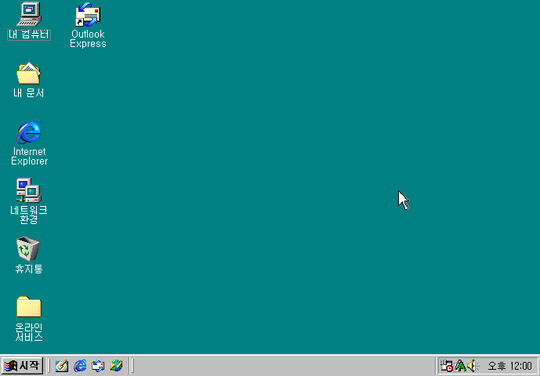Select the Outlook Express desktop shortcut
Viewport: 540px width, 376px height.
(x=88, y=25)
